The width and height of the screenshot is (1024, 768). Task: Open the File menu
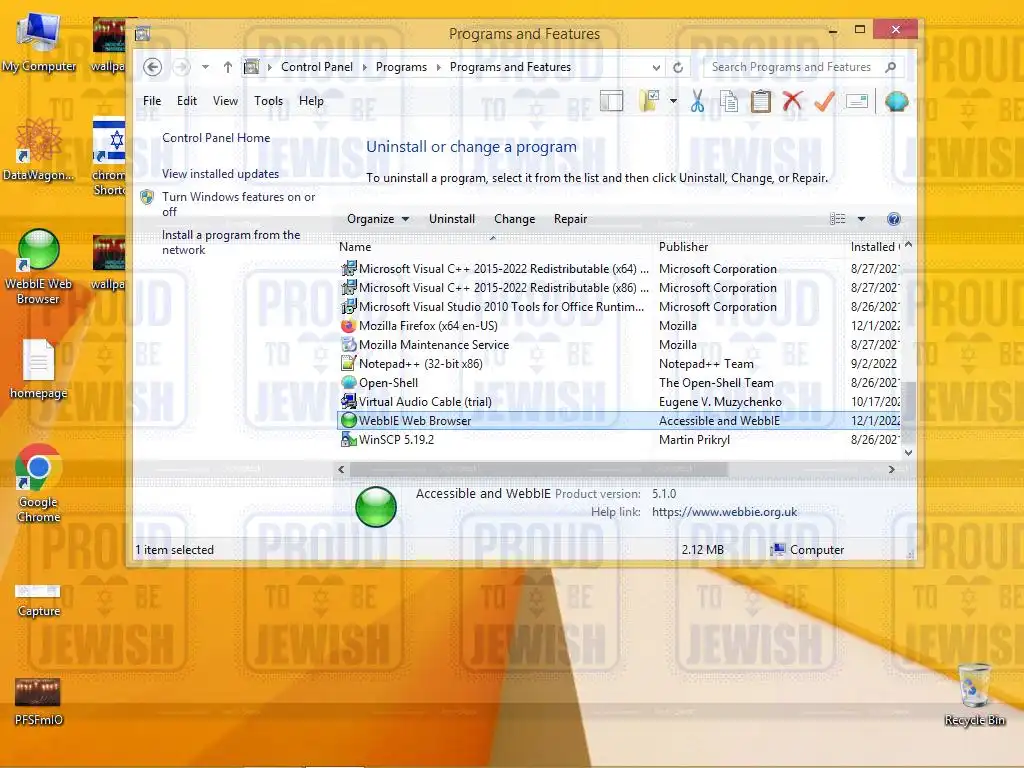152,101
